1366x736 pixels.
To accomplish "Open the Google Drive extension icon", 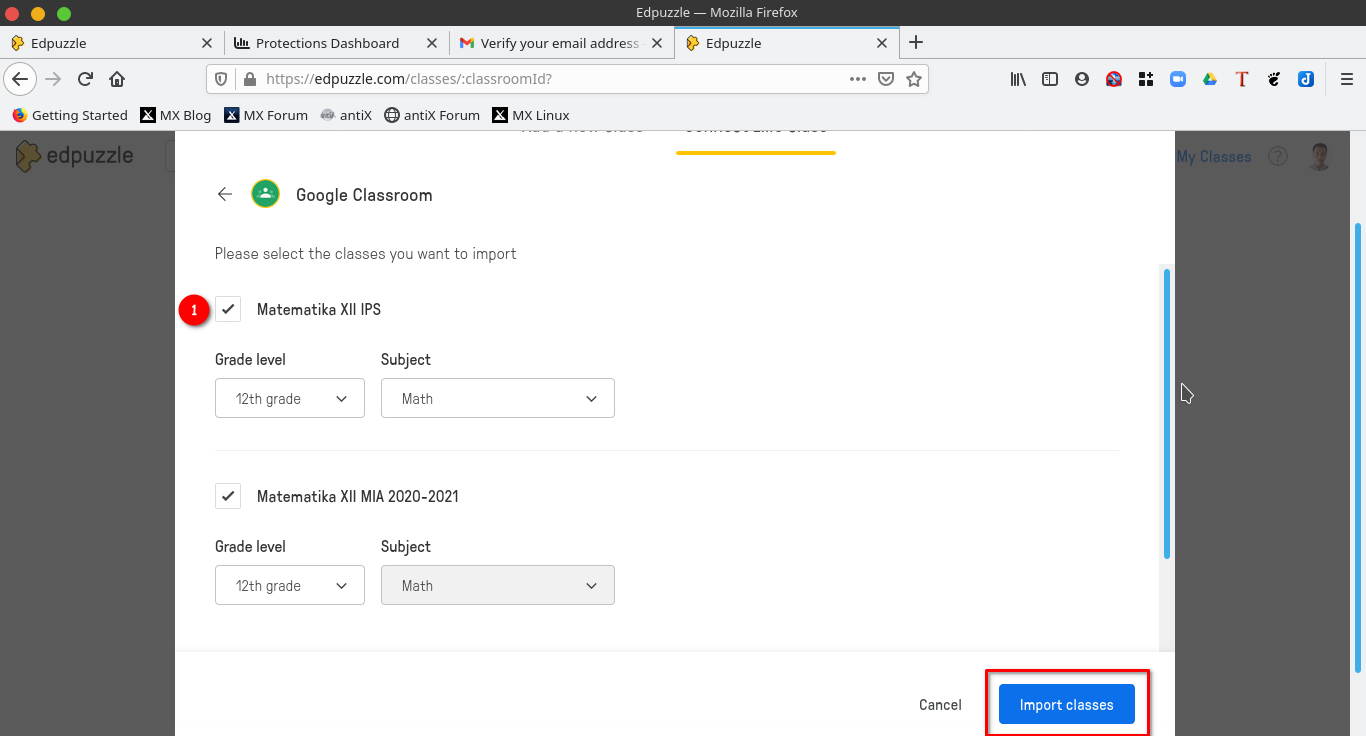I will [1210, 79].
